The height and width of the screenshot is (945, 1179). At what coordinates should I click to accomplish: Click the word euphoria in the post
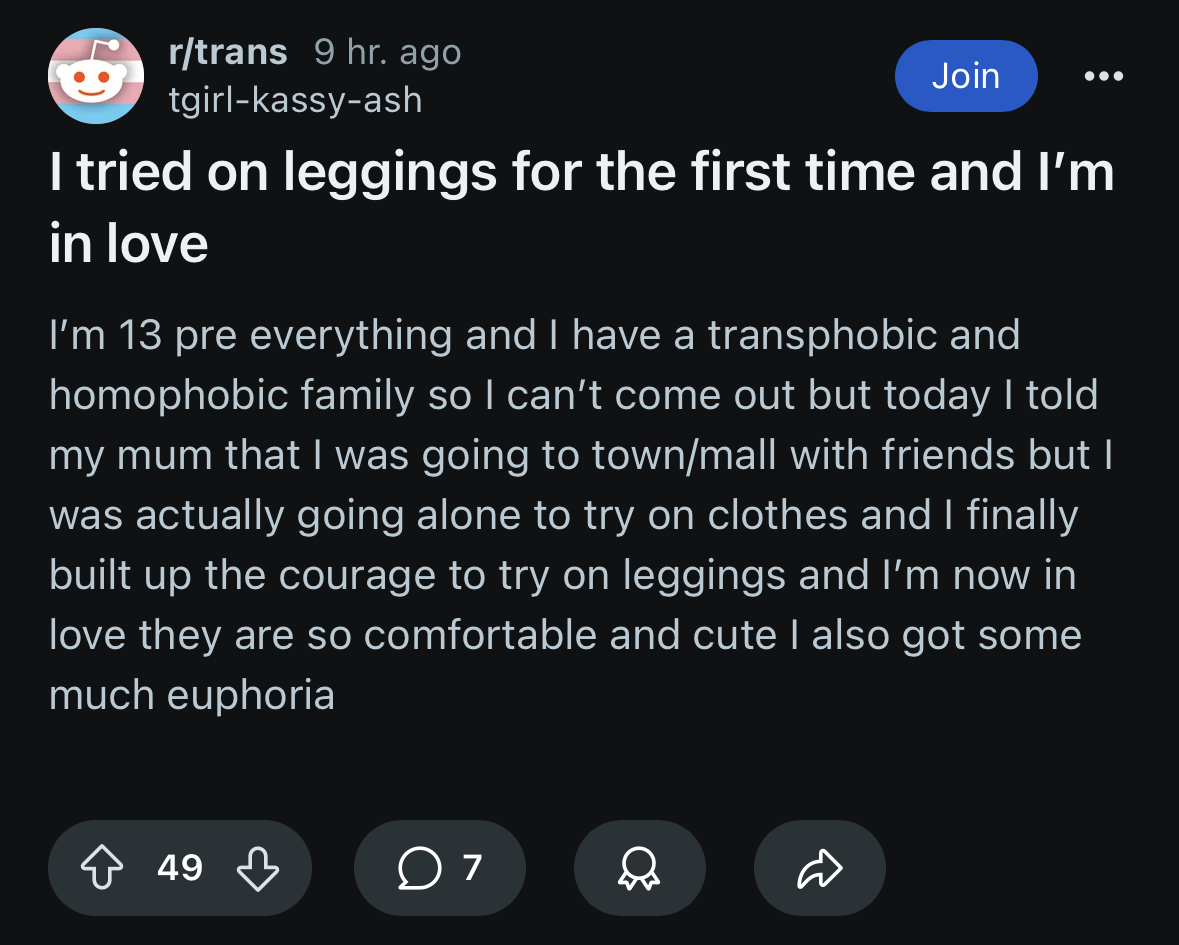tap(250, 695)
